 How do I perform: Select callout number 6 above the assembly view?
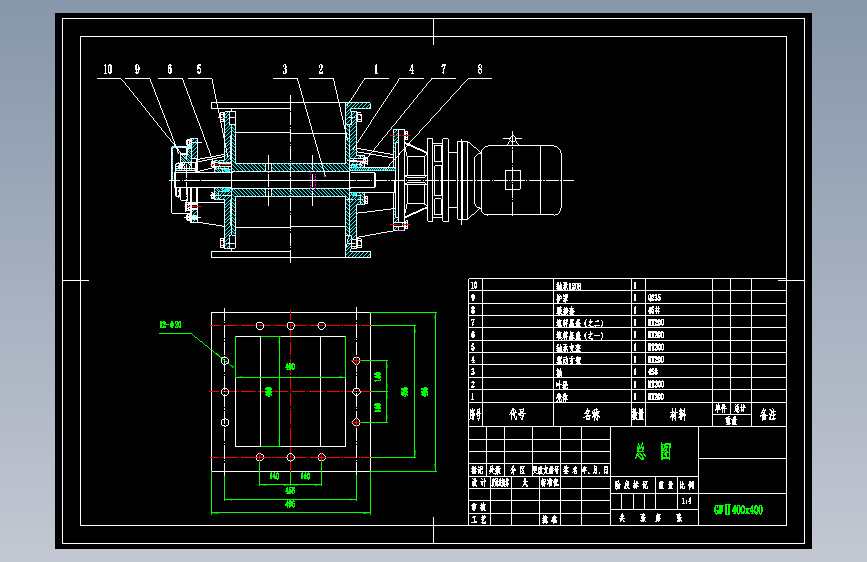[170, 69]
